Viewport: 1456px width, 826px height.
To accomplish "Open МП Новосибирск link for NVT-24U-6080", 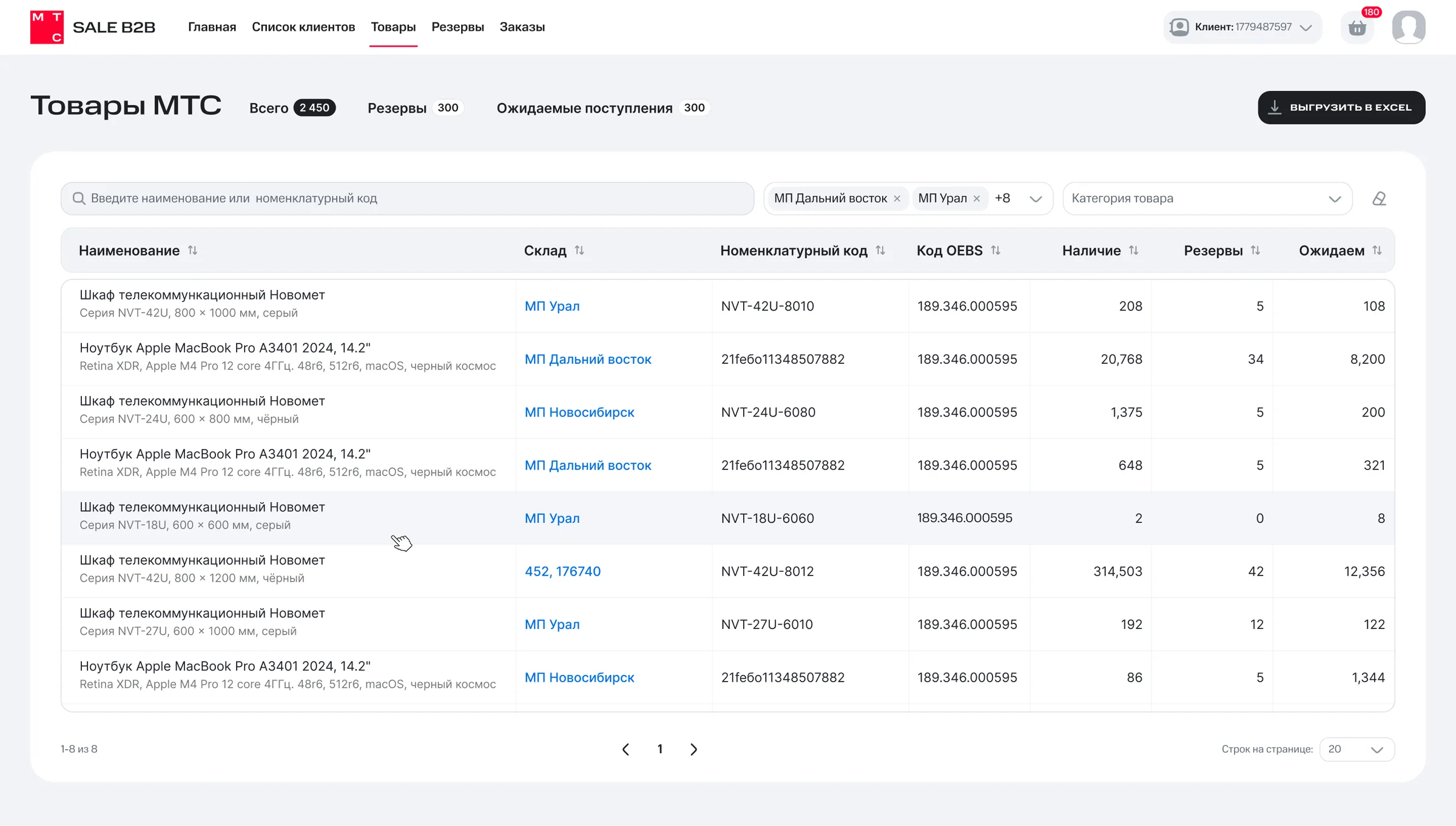I will click(579, 412).
